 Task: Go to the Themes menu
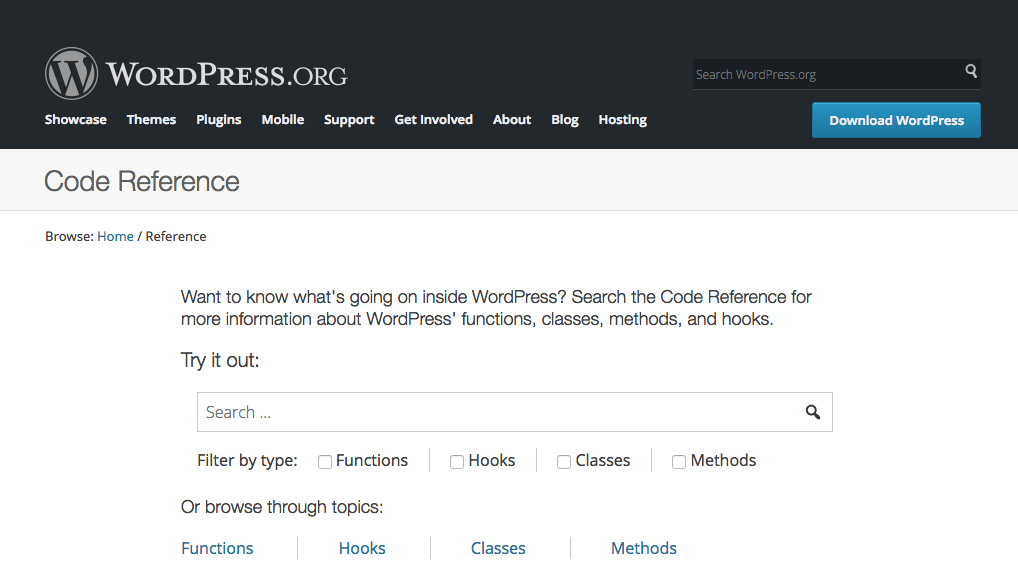(x=151, y=120)
